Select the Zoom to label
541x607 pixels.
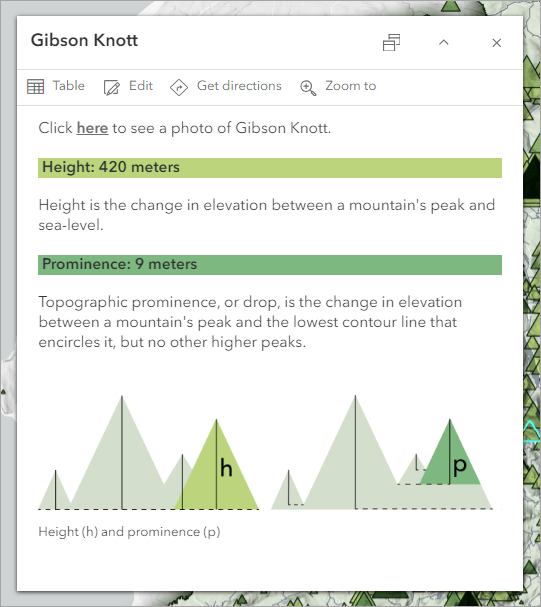(x=351, y=86)
